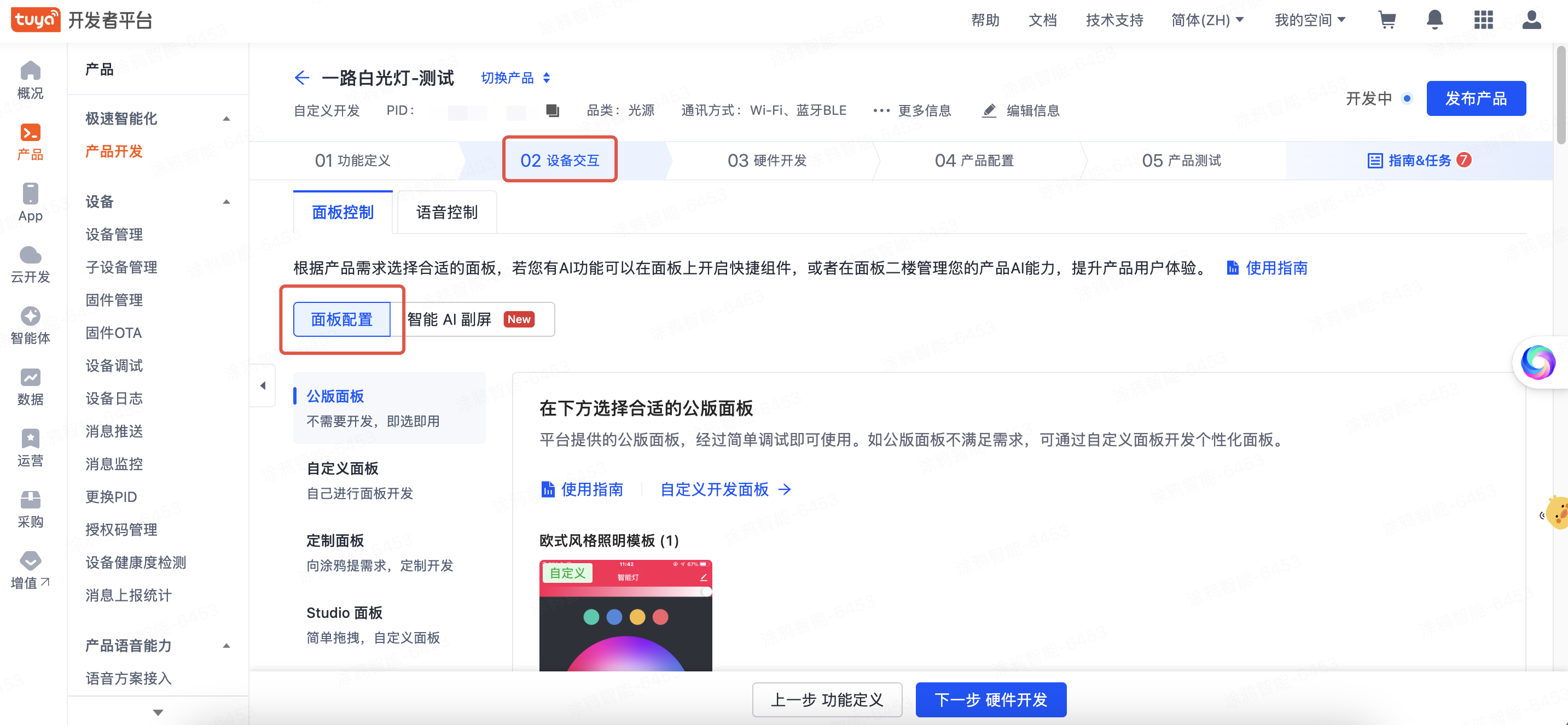Open 语音方案接入 in the side menu
The image size is (1568, 725).
129,678
